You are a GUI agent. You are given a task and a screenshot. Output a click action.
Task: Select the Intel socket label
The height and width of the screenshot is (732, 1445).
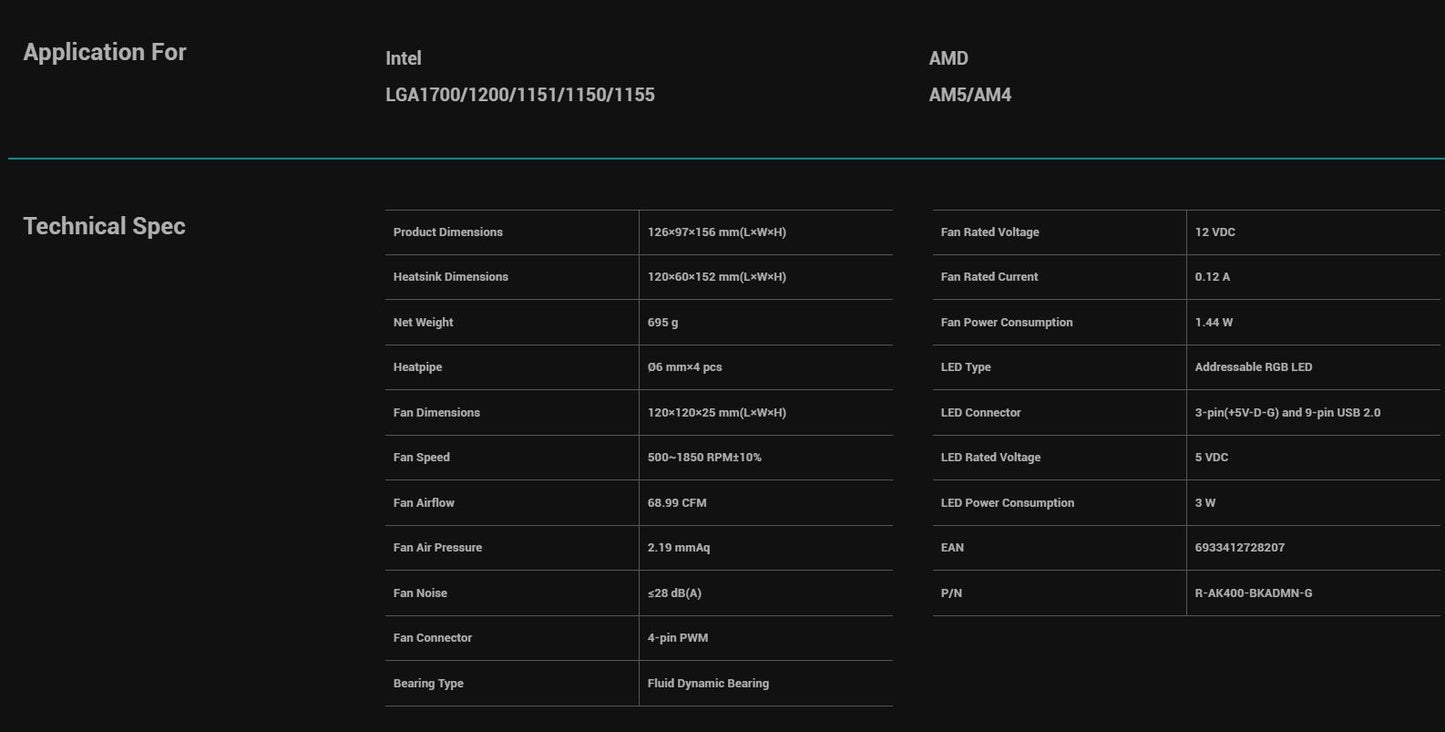(x=403, y=58)
